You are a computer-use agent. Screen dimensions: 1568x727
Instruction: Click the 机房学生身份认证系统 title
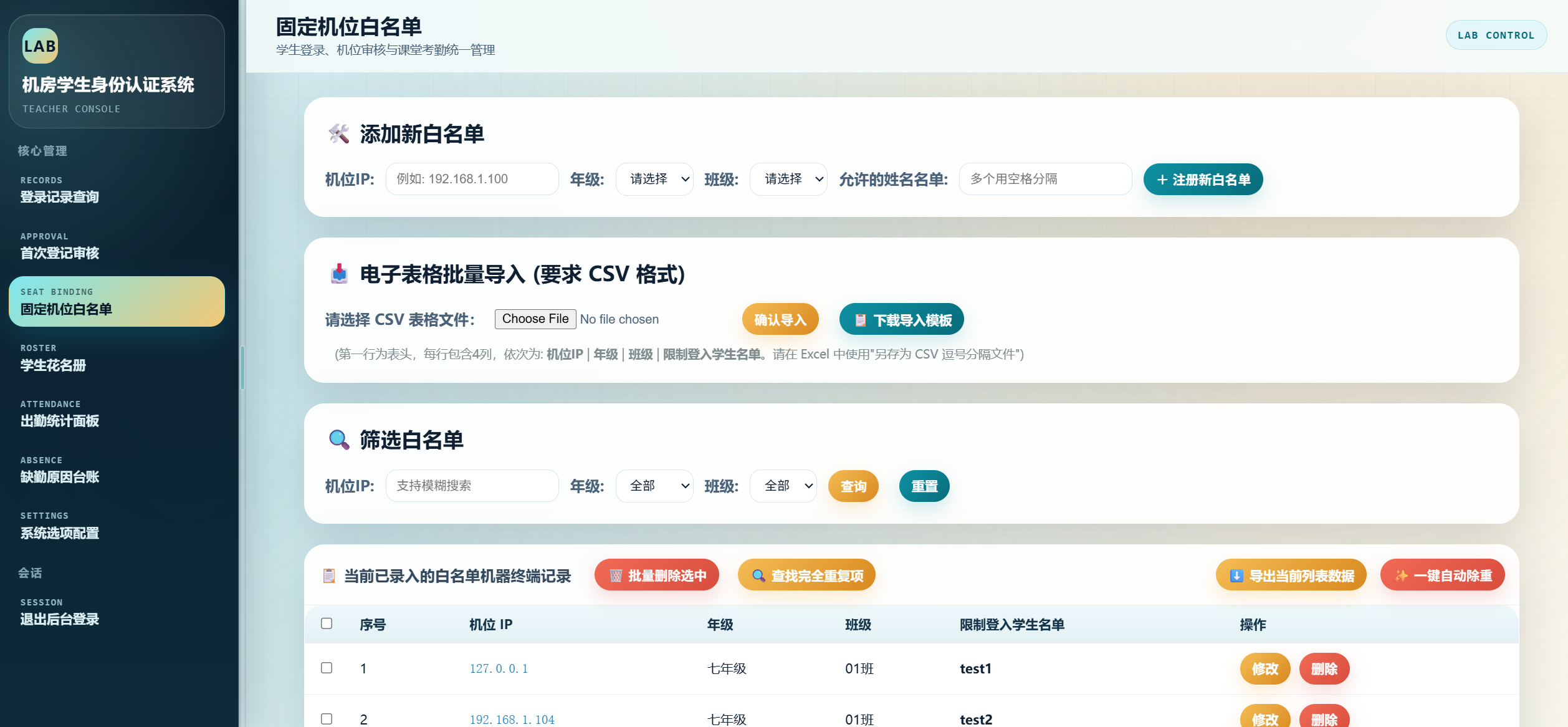pos(108,84)
